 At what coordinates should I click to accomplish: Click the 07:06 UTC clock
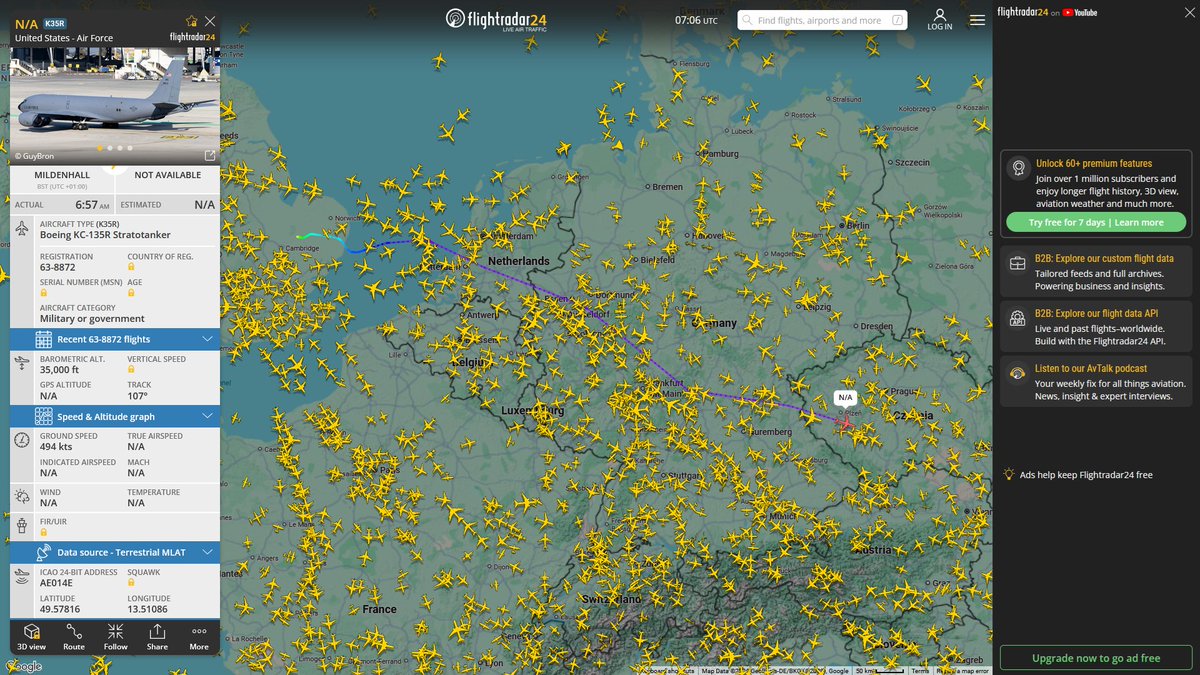tap(696, 20)
